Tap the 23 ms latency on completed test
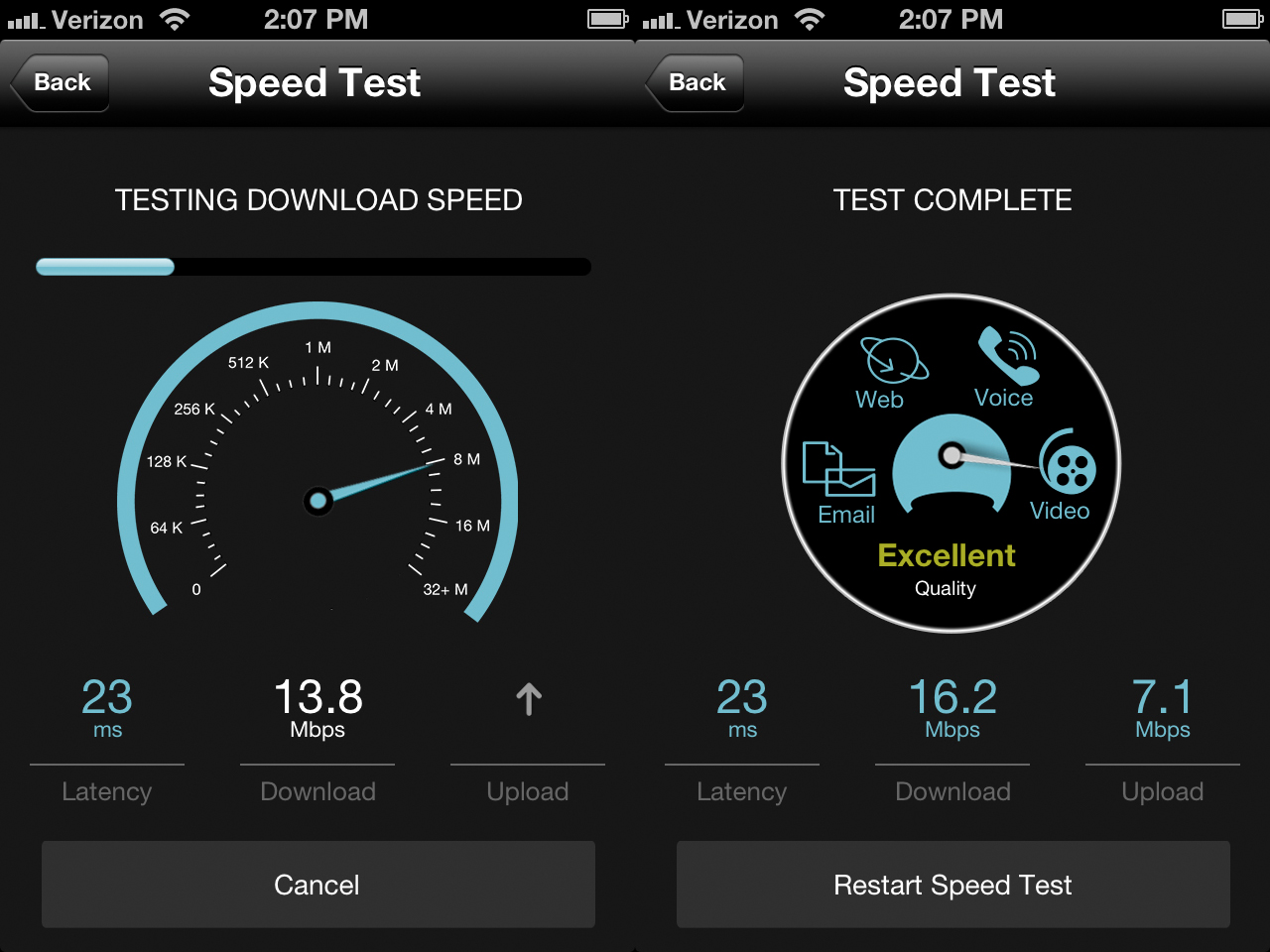 coord(742,708)
